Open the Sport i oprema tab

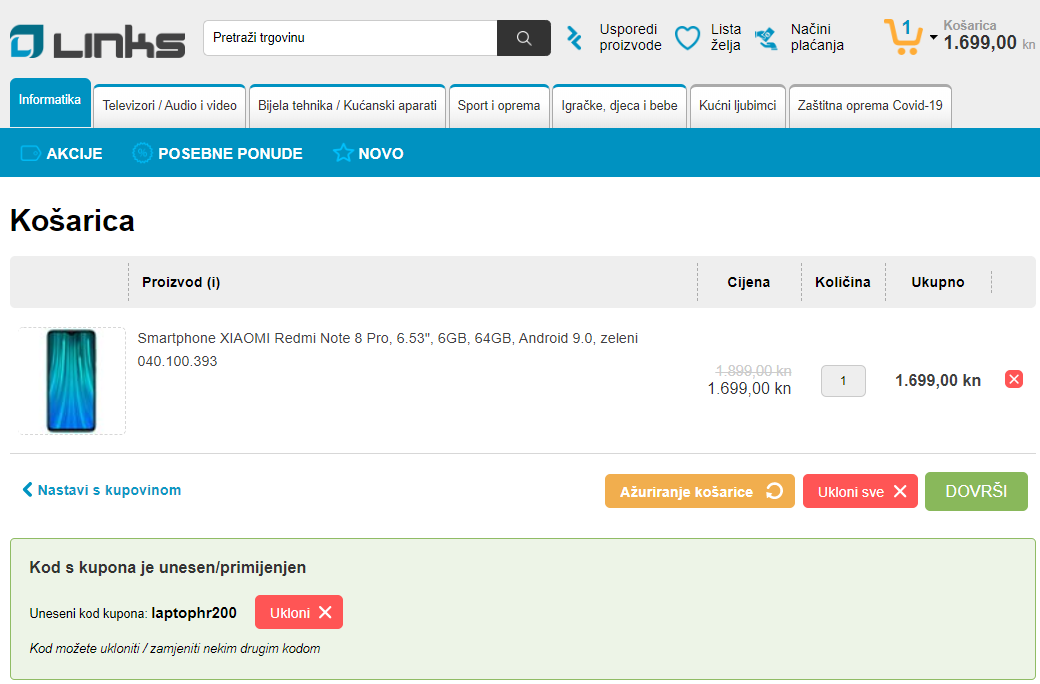tap(499, 106)
